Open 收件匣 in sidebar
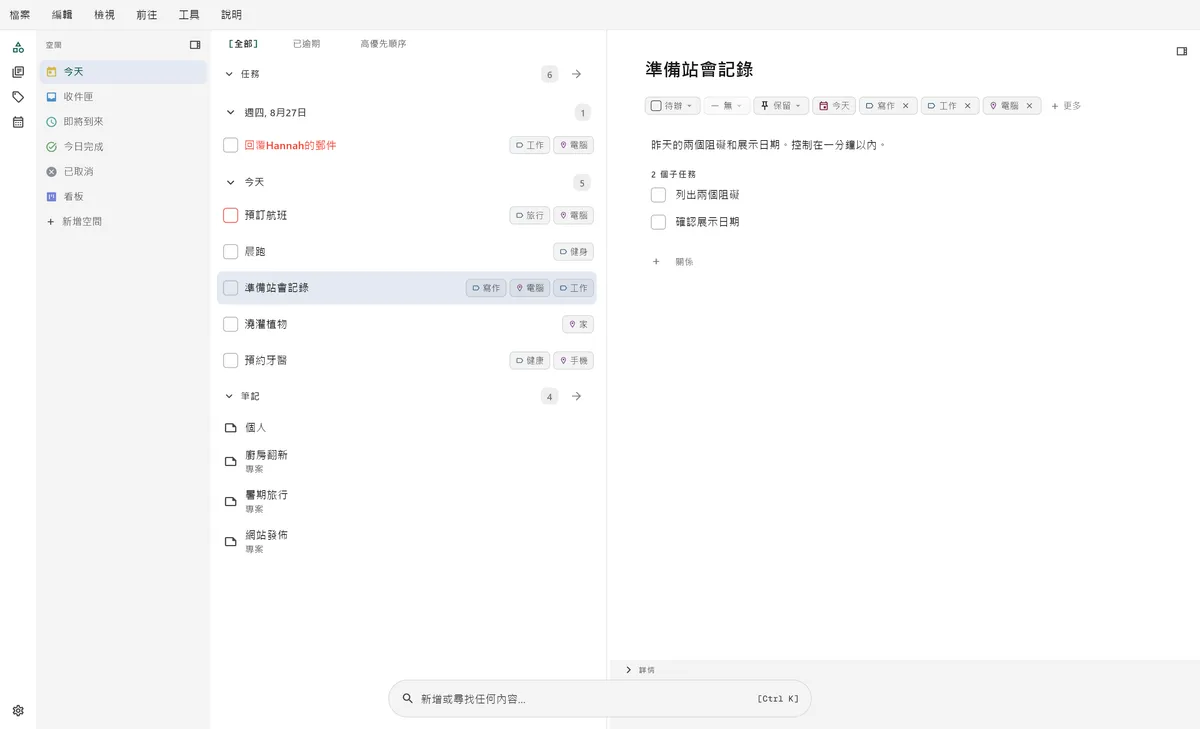The width and height of the screenshot is (1200, 729). (123, 97)
